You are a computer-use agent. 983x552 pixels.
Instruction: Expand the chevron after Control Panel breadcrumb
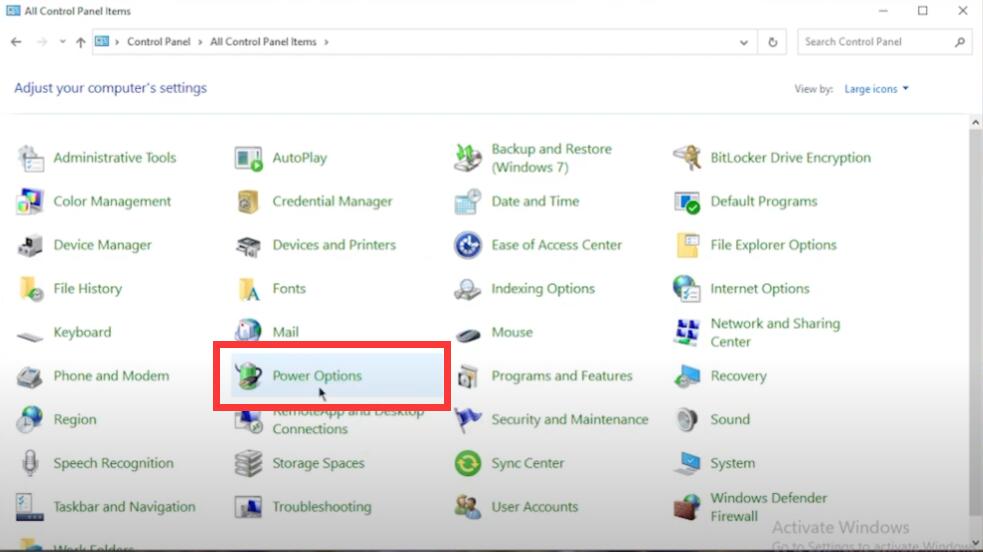click(200, 42)
